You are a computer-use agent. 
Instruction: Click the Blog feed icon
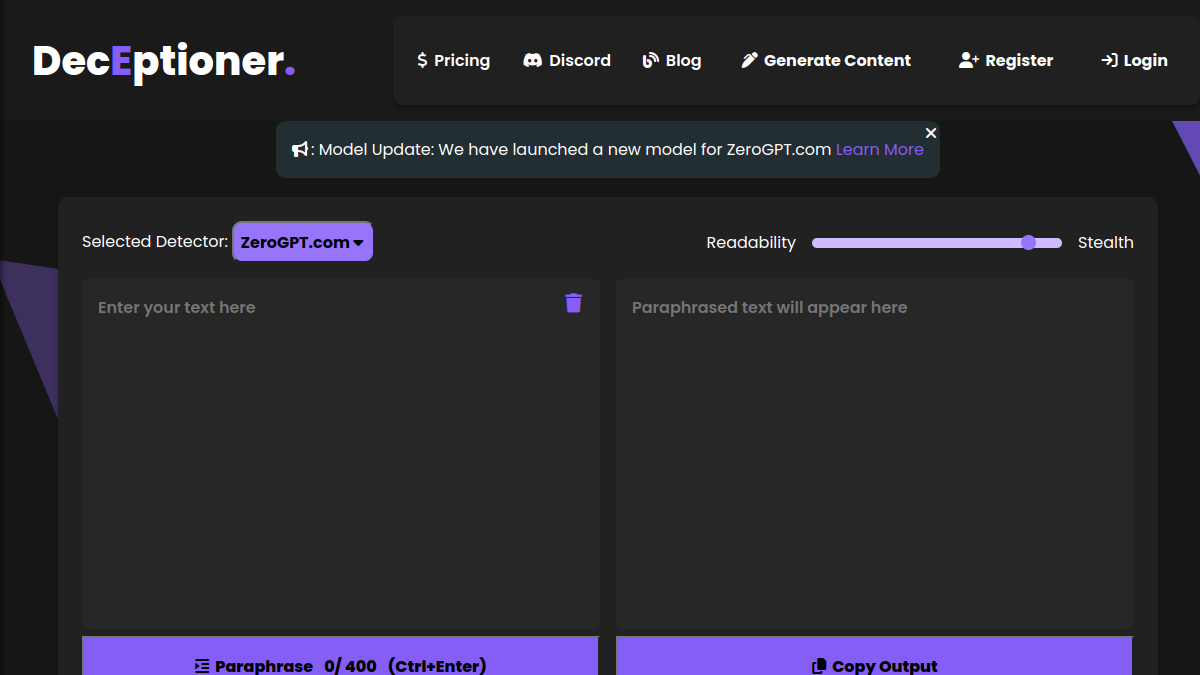click(x=651, y=61)
